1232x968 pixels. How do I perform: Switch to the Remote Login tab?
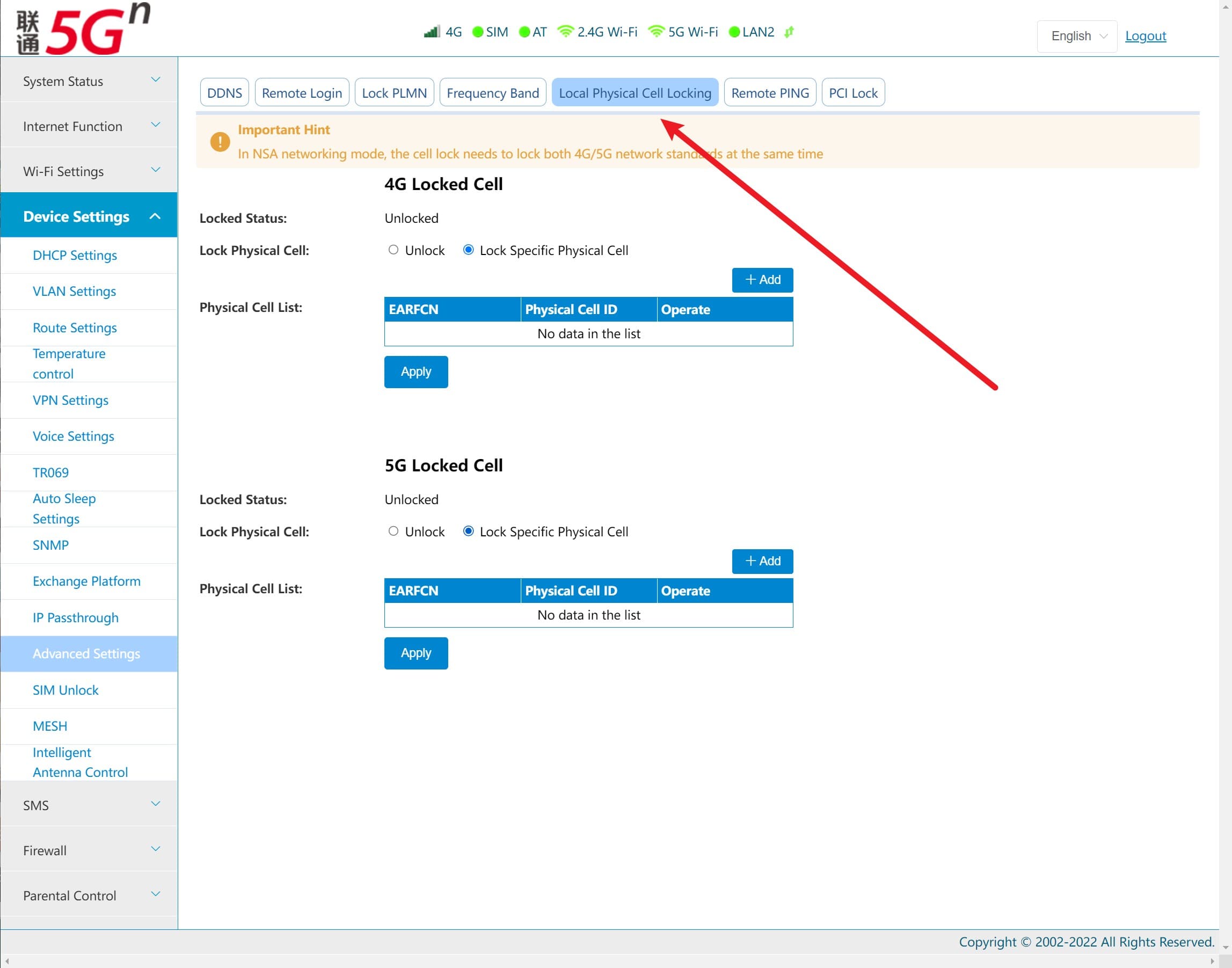(x=302, y=92)
